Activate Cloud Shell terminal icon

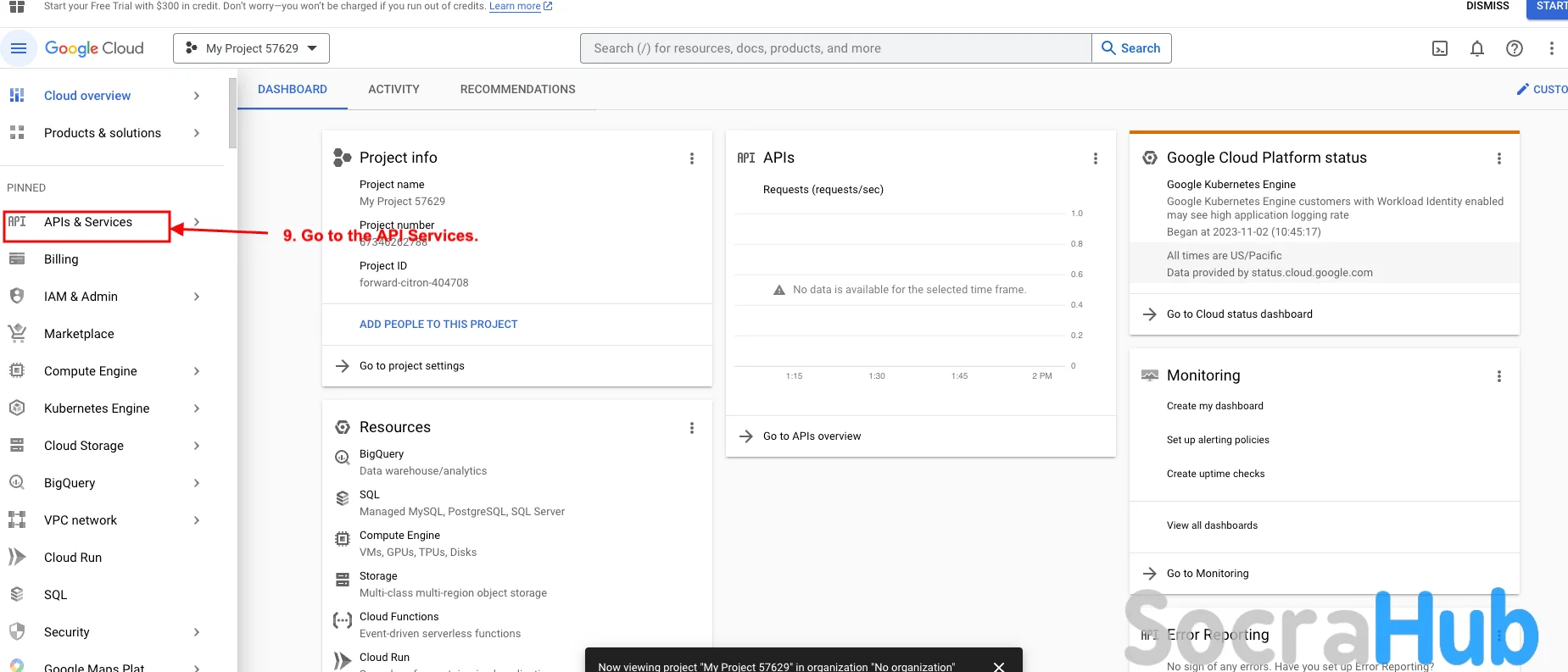tap(1440, 48)
